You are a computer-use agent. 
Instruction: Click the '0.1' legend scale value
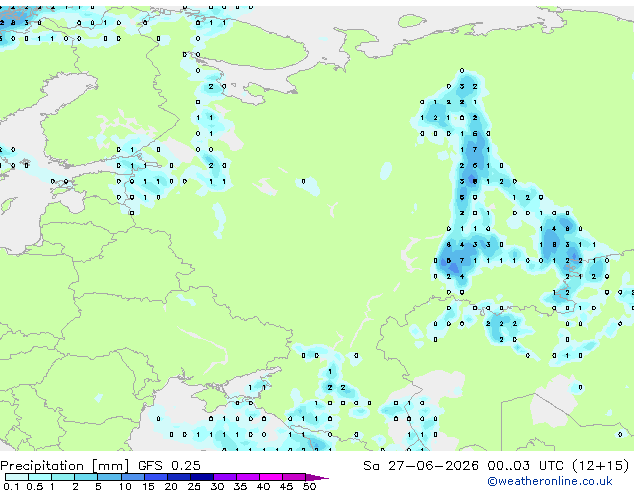point(11,486)
